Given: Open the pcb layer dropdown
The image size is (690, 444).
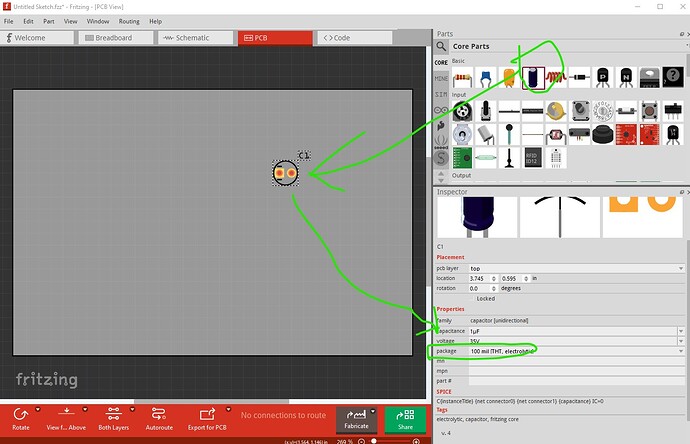Looking at the screenshot, I should coord(577,268).
